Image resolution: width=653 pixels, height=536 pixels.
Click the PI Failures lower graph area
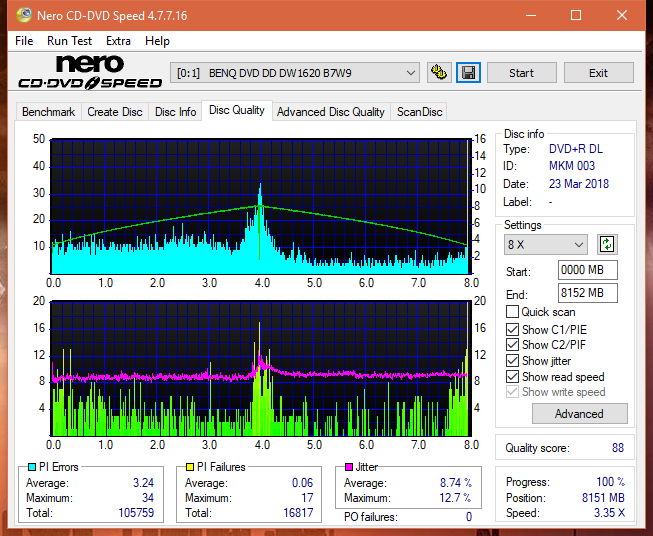pyautogui.click(x=260, y=369)
